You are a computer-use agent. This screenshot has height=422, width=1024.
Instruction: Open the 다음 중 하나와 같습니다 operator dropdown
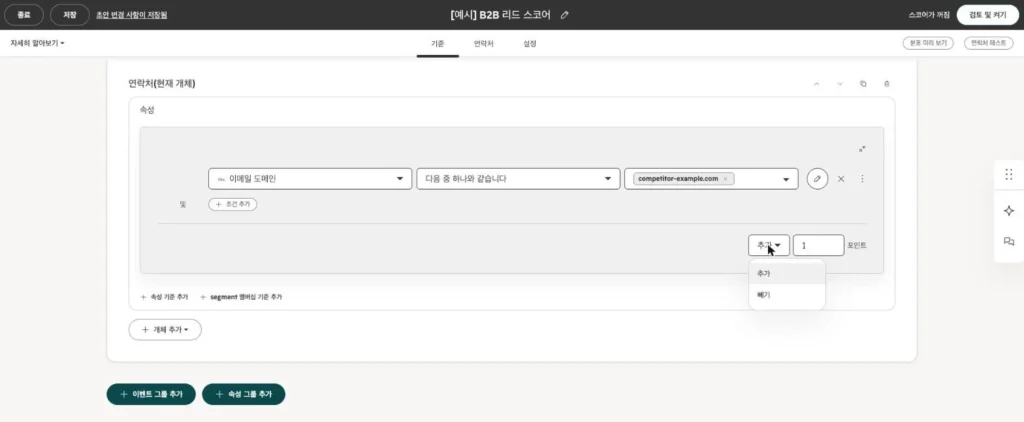click(518, 179)
